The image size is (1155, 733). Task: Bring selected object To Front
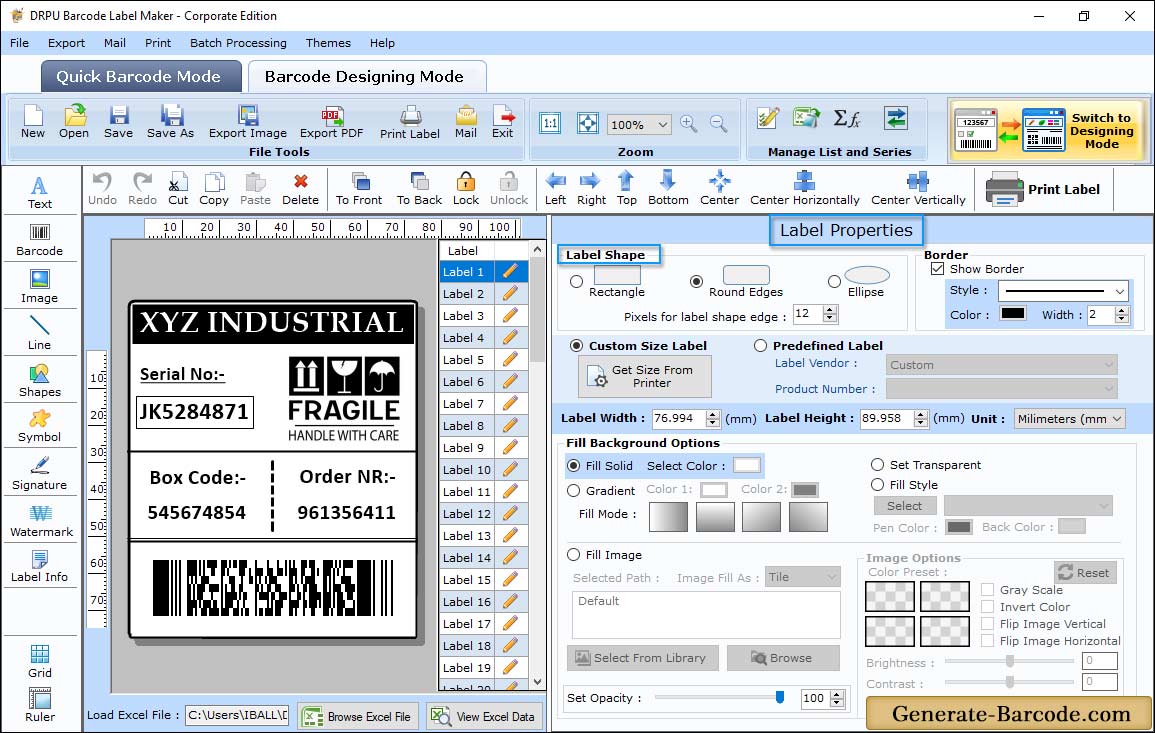[359, 189]
